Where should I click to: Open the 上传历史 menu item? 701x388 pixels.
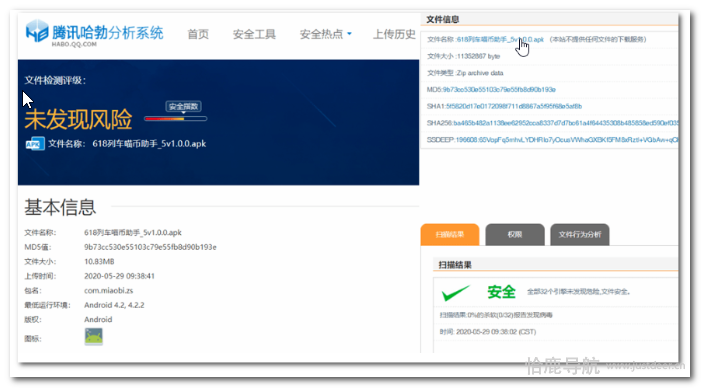pos(394,34)
